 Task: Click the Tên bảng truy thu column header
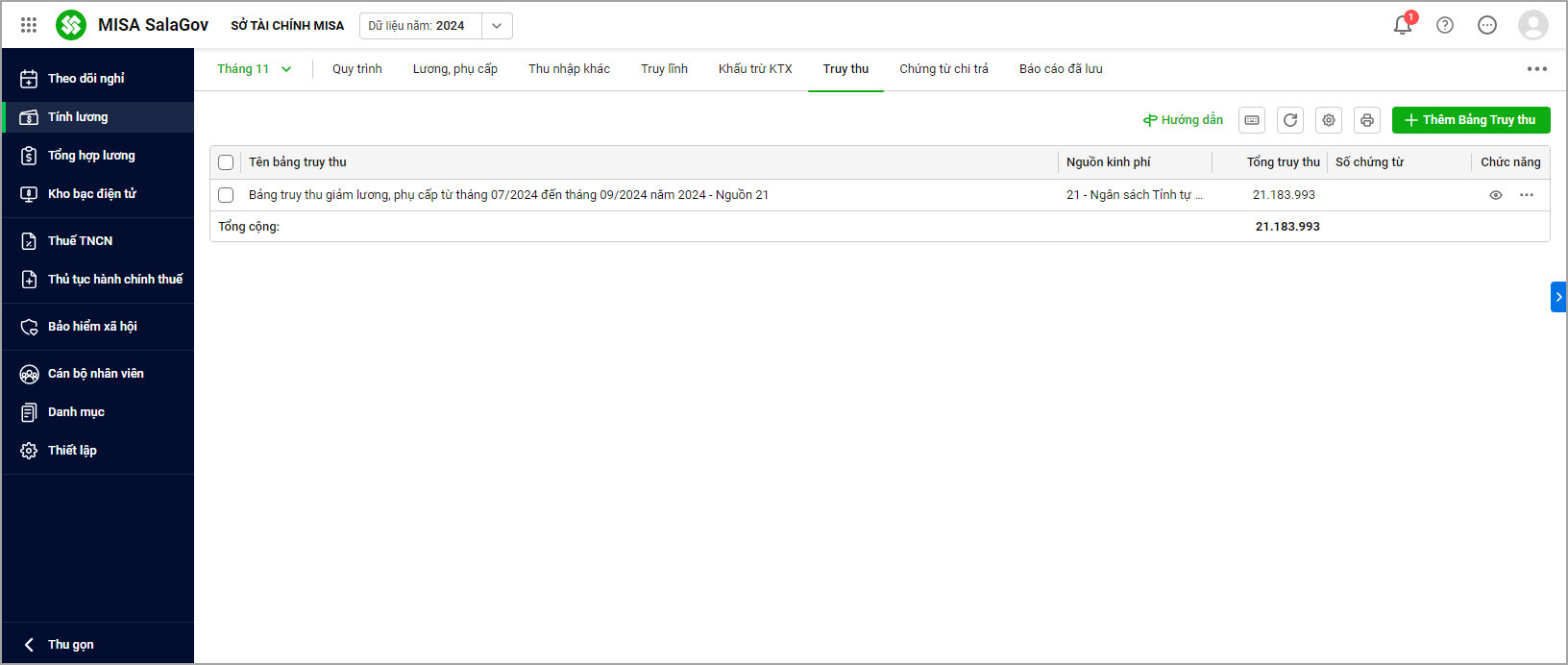point(298,162)
